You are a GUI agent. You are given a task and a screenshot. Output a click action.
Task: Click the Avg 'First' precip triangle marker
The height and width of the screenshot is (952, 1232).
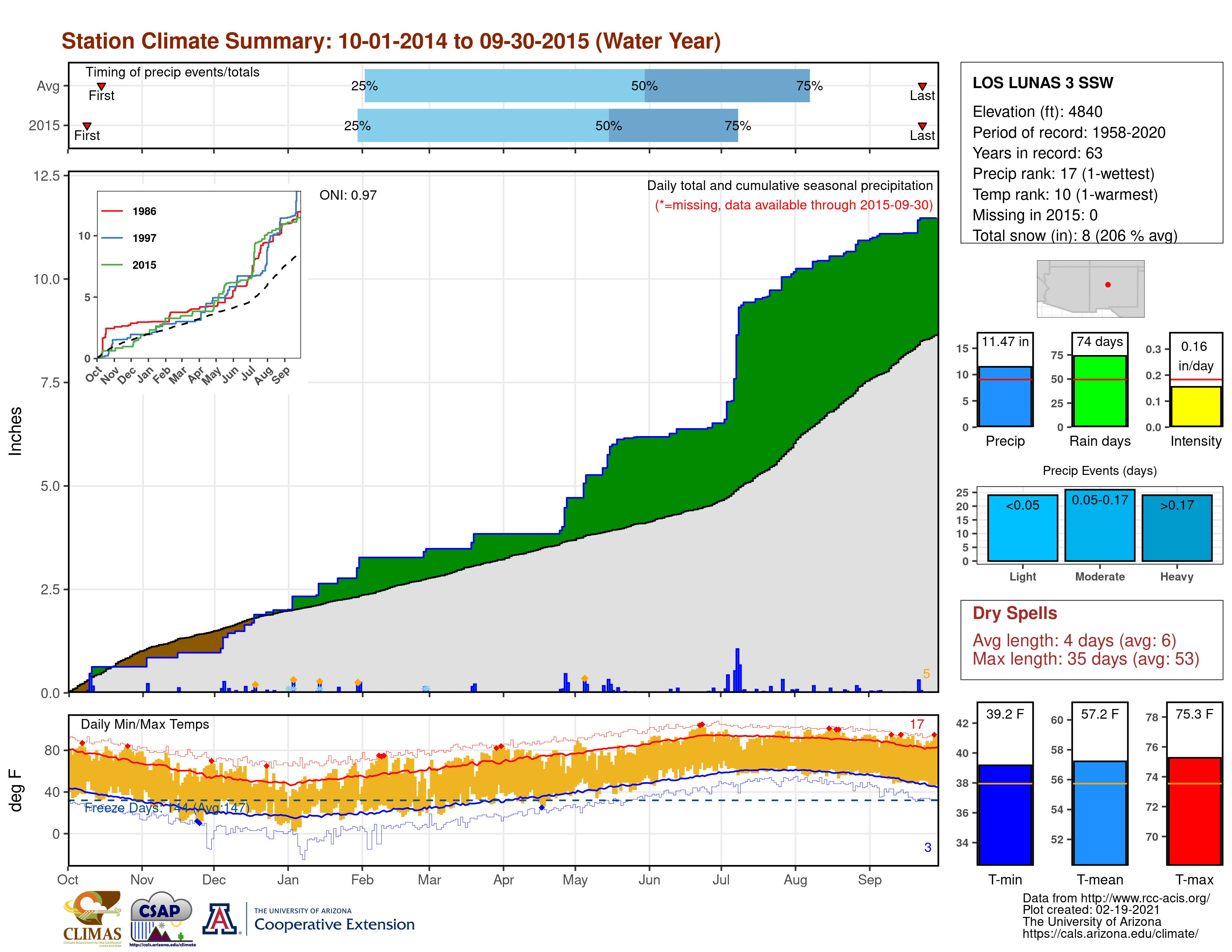point(102,86)
